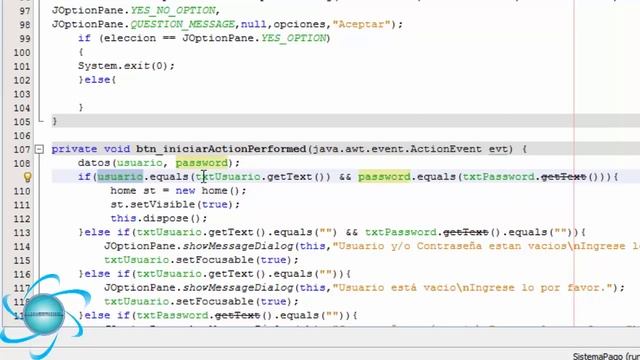640x360 pixels.
Task: Click highlighted password on line 109
Action: click(x=384, y=177)
